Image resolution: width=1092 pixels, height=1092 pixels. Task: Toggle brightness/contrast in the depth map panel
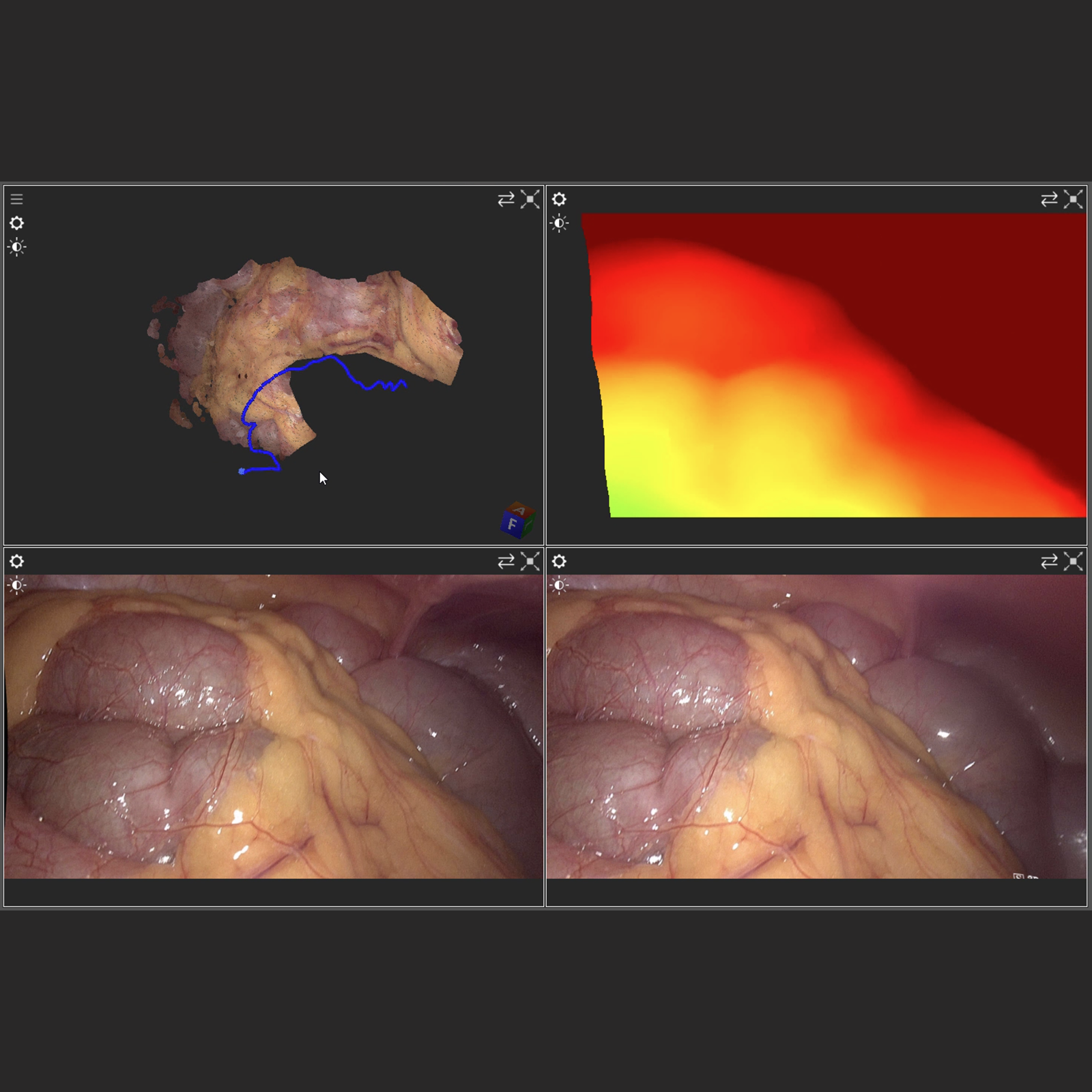559,223
